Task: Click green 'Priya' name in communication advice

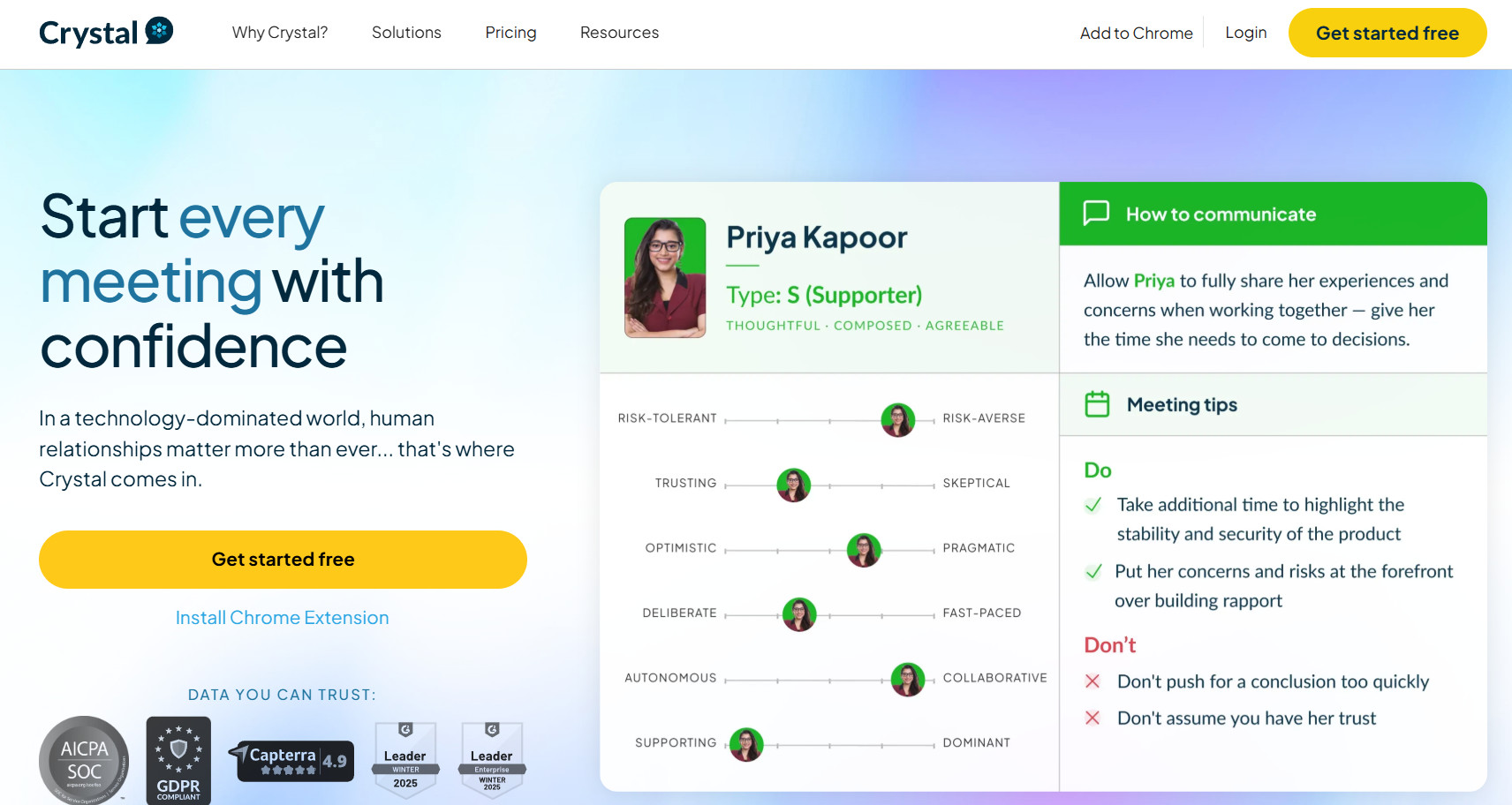Action: click(x=1153, y=281)
